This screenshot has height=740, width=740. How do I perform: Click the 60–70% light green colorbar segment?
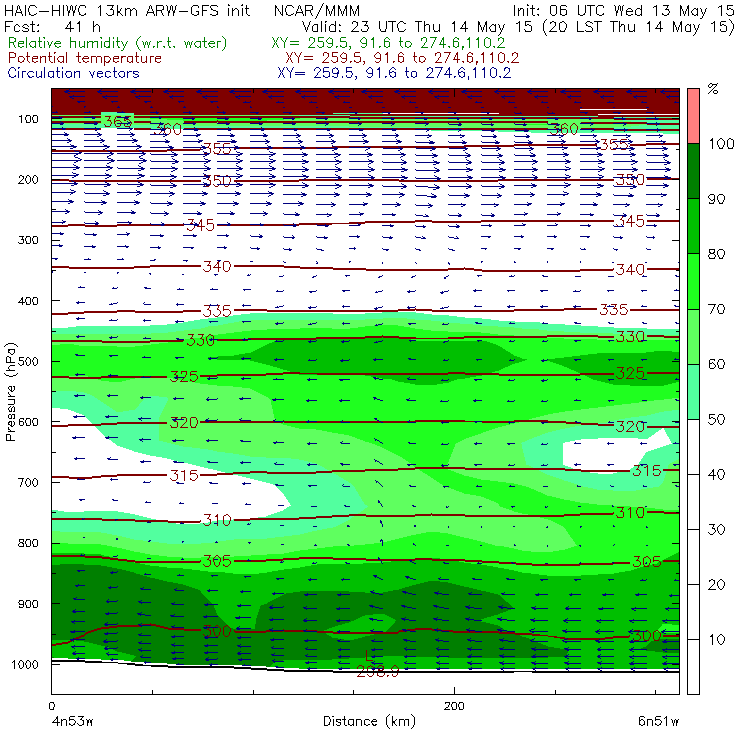(693, 336)
